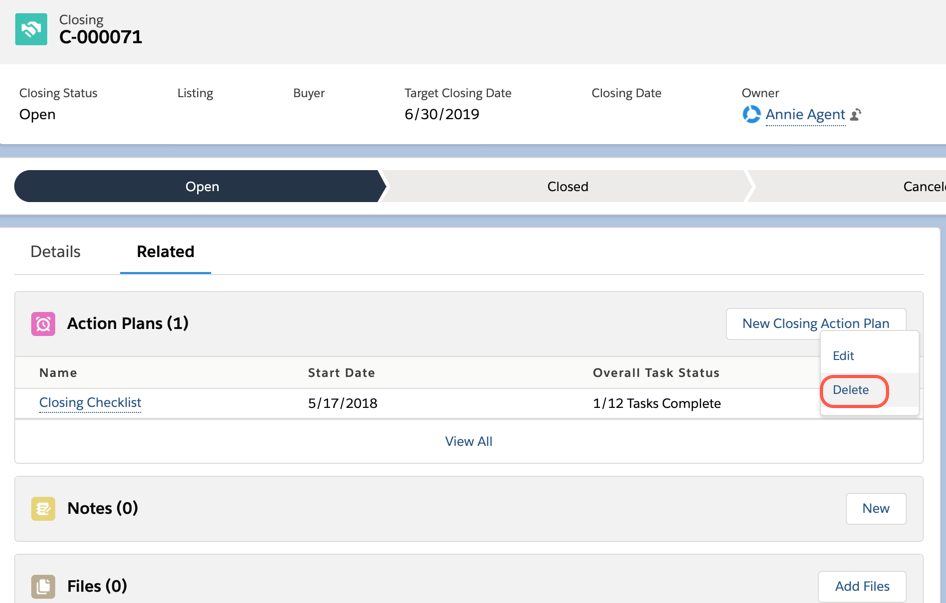Viewport: 946px width, 603px height.
Task: Select Edit from the action menu
Action: click(843, 355)
